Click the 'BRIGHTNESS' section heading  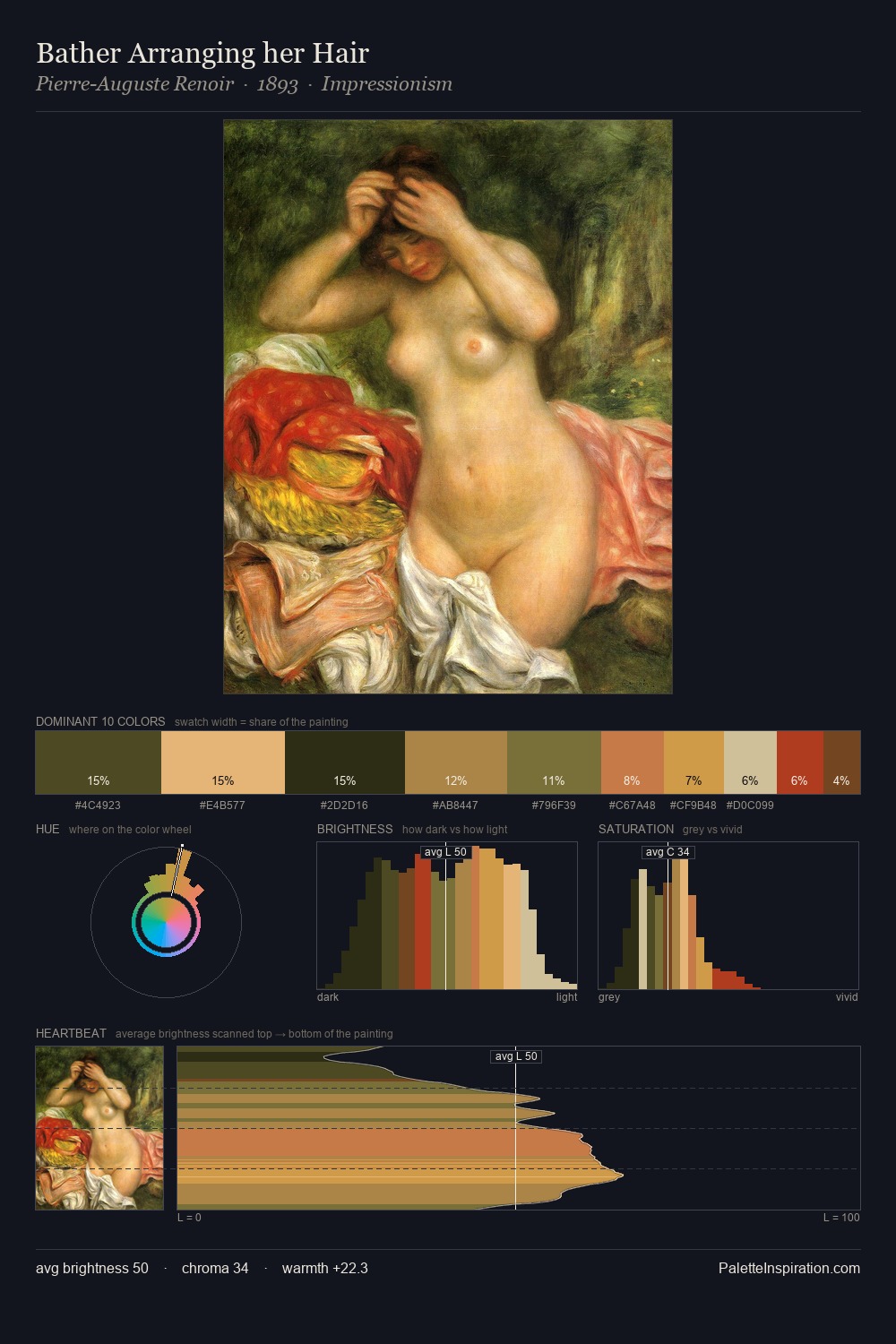(x=355, y=829)
